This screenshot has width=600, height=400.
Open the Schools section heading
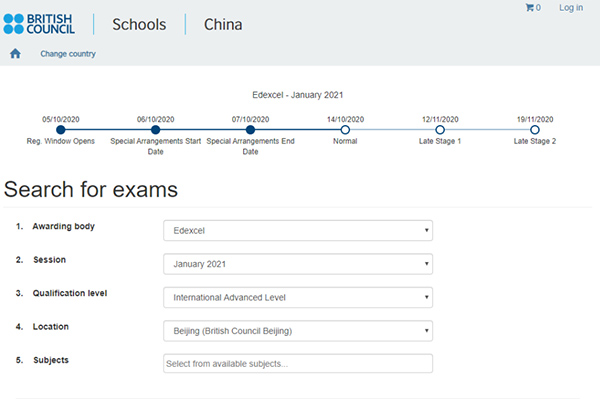[x=139, y=24]
